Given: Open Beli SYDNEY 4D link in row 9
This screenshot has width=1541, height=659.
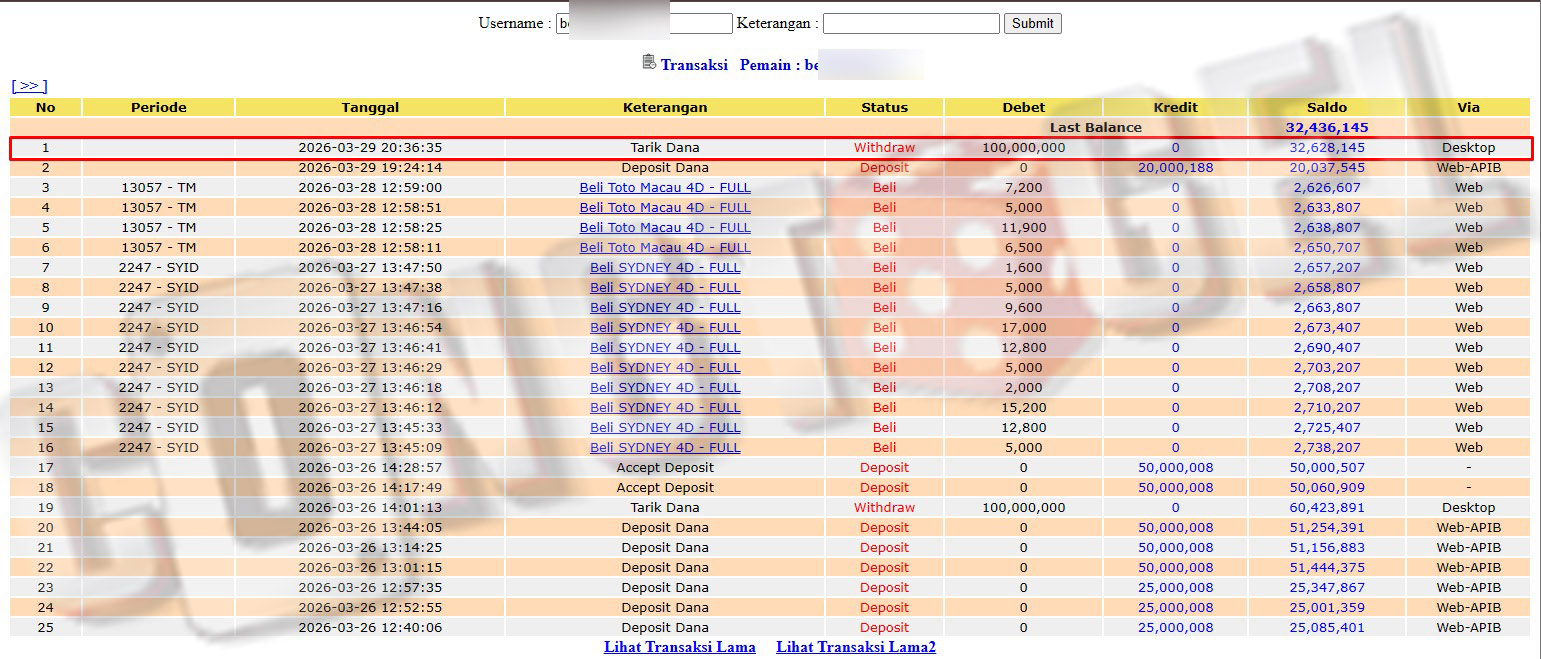Looking at the screenshot, I should 665,307.
